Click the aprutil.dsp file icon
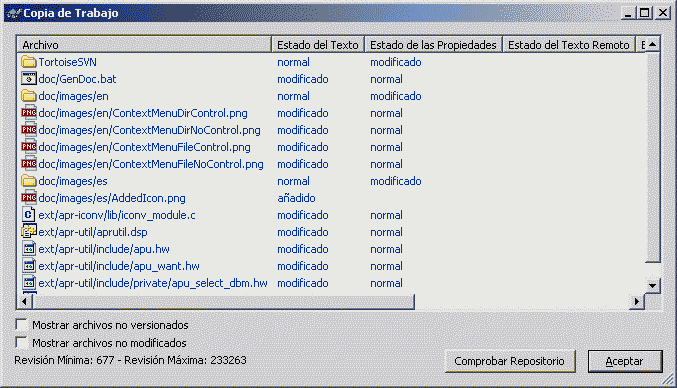 point(28,232)
